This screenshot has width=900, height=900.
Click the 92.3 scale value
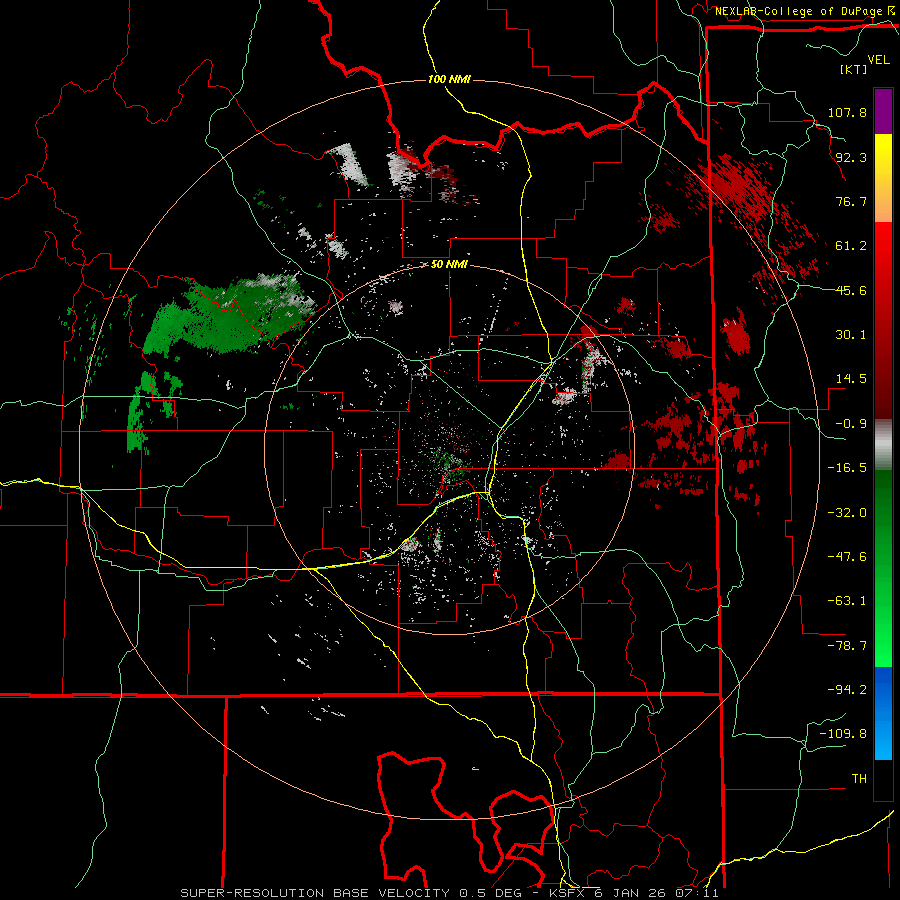[x=851, y=157]
